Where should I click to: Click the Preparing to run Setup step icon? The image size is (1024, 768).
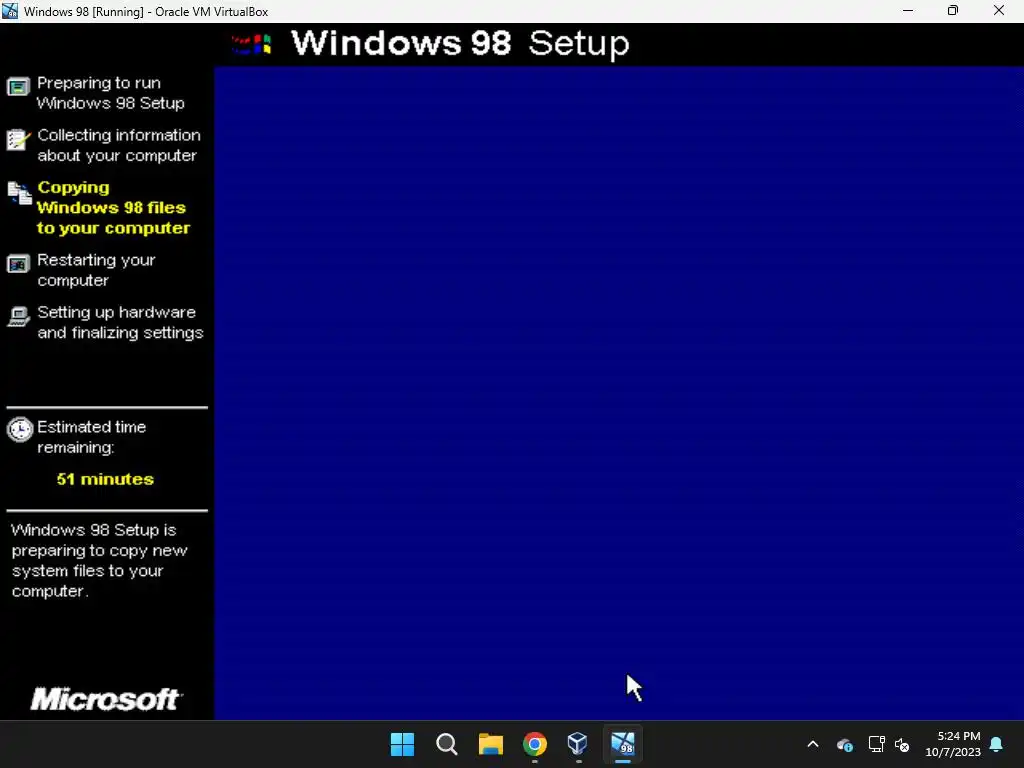coord(18,87)
